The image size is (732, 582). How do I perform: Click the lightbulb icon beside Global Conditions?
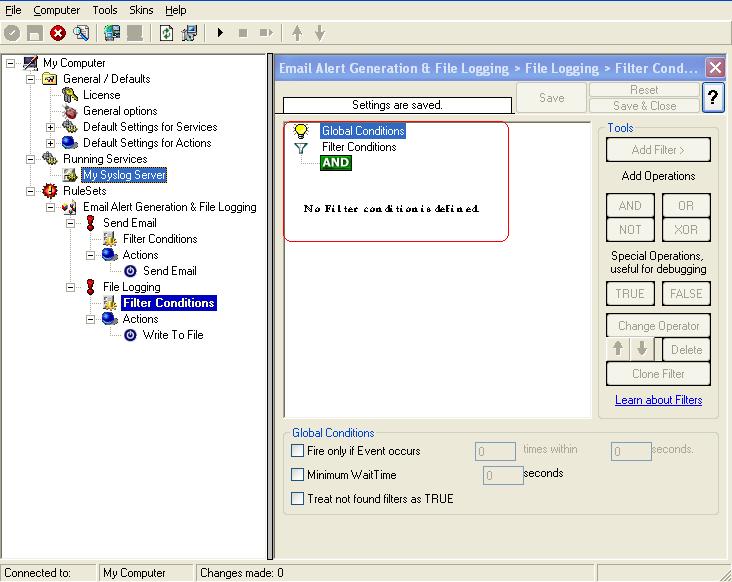click(301, 131)
